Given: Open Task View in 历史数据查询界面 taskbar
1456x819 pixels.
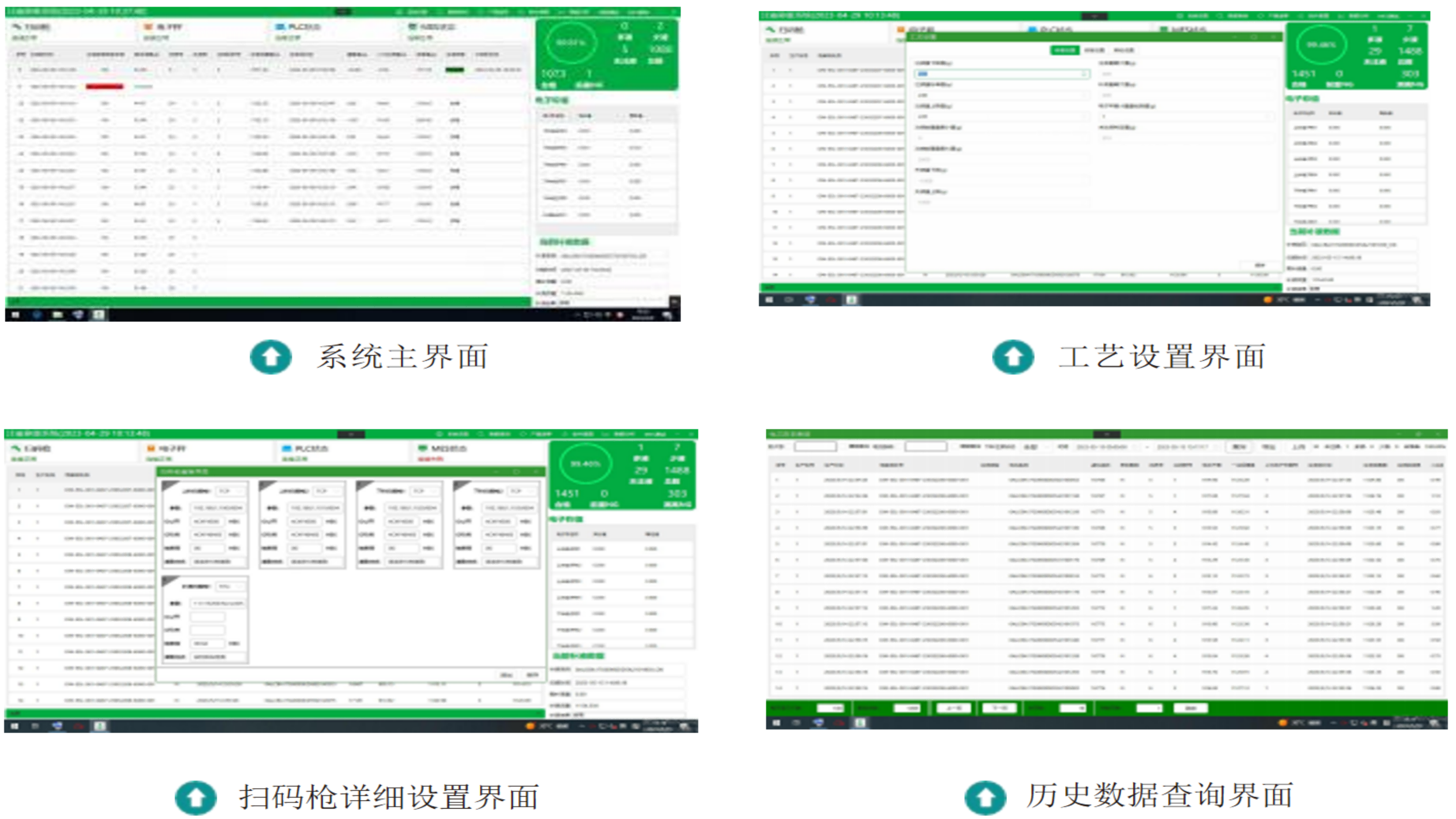Looking at the screenshot, I should [797, 722].
